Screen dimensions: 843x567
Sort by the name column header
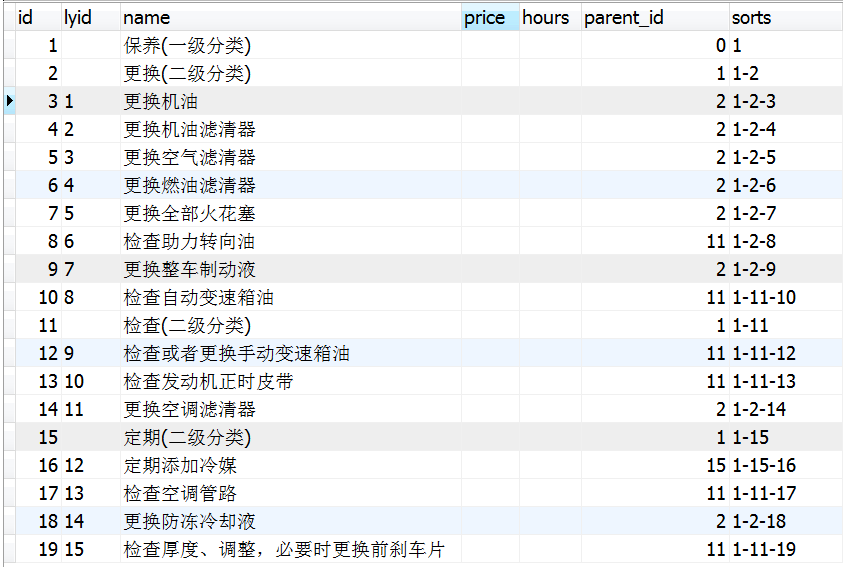[x=290, y=18]
